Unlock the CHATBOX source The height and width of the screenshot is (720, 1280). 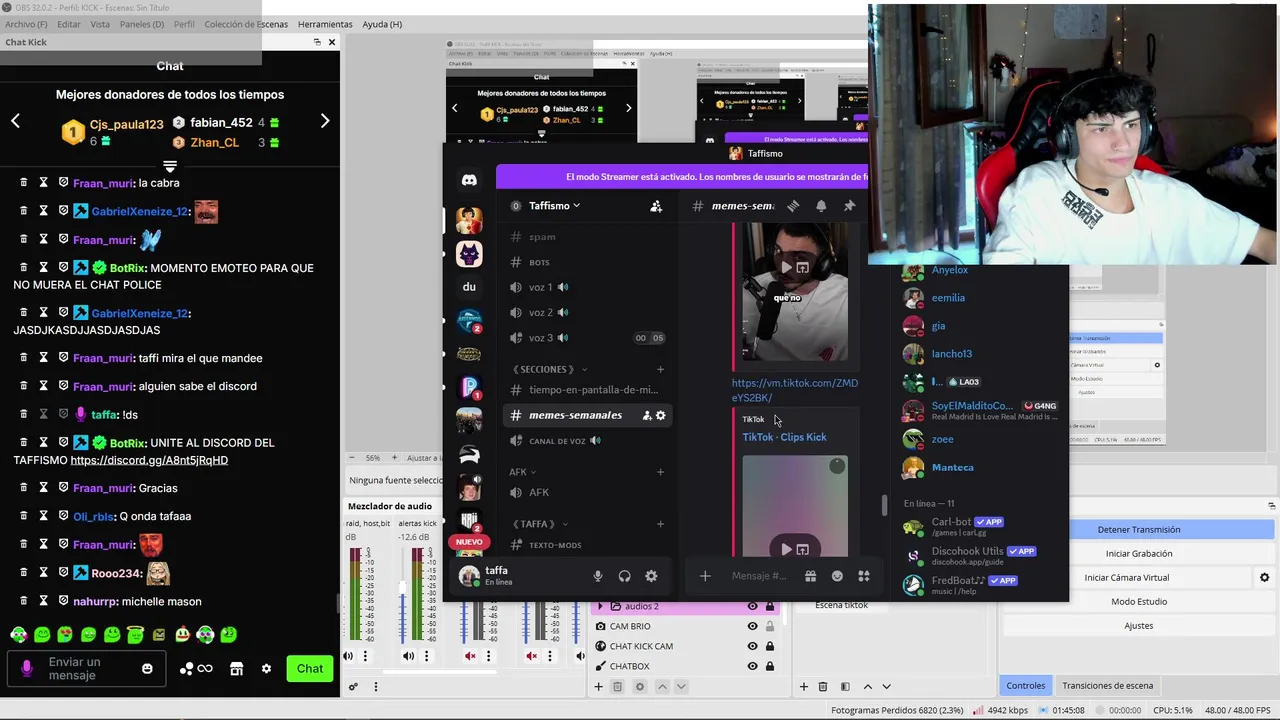coord(769,666)
